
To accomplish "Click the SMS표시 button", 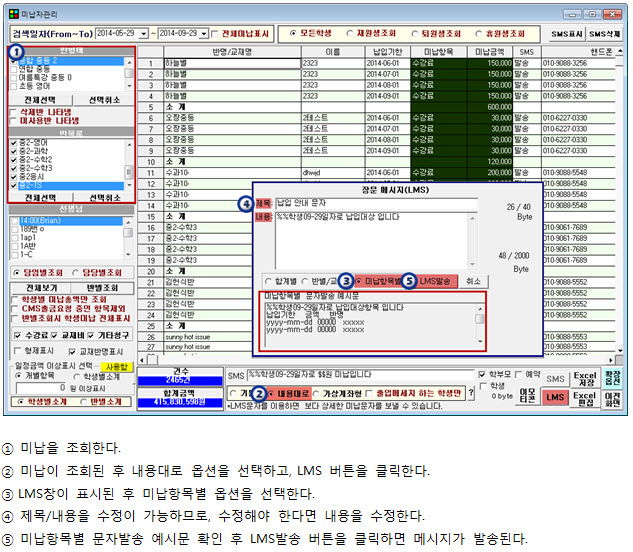I will pyautogui.click(x=567, y=34).
